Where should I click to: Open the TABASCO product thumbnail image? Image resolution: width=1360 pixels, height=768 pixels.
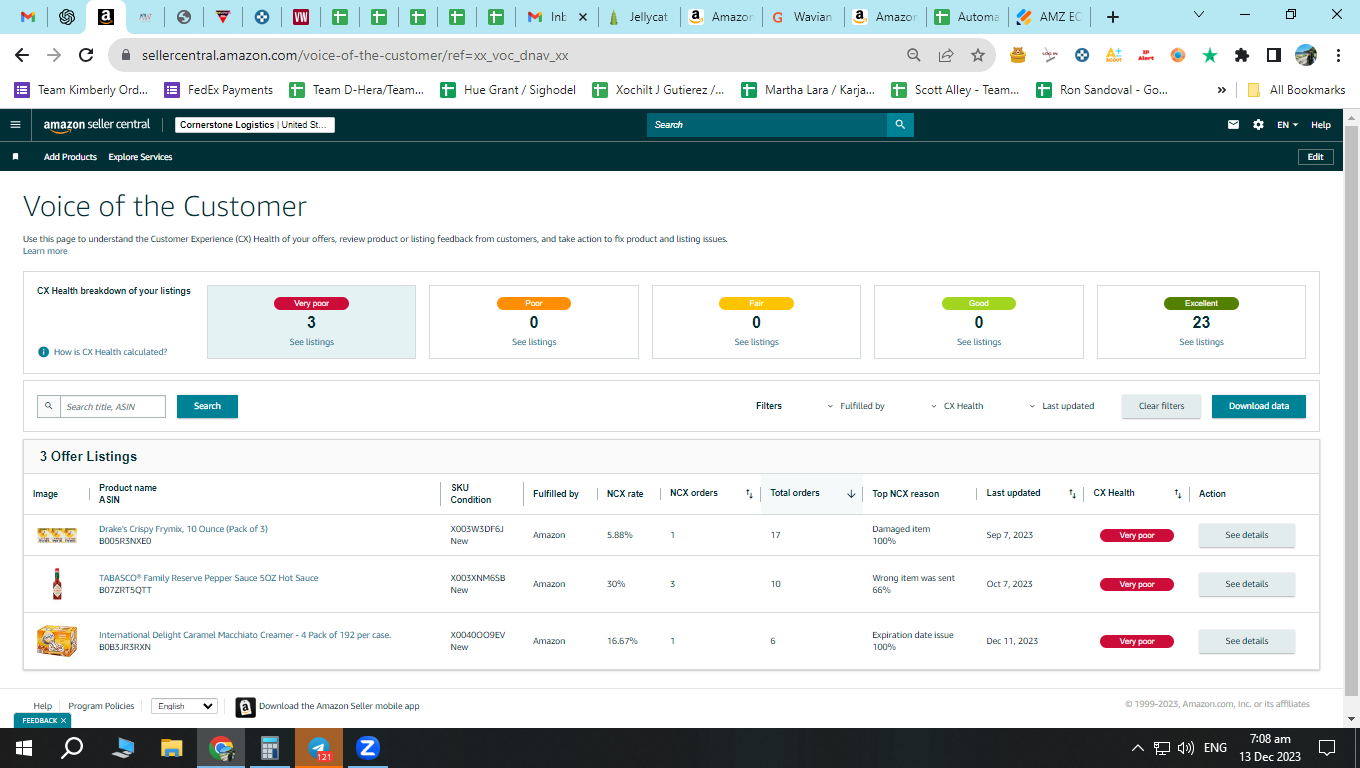pyautogui.click(x=57, y=584)
